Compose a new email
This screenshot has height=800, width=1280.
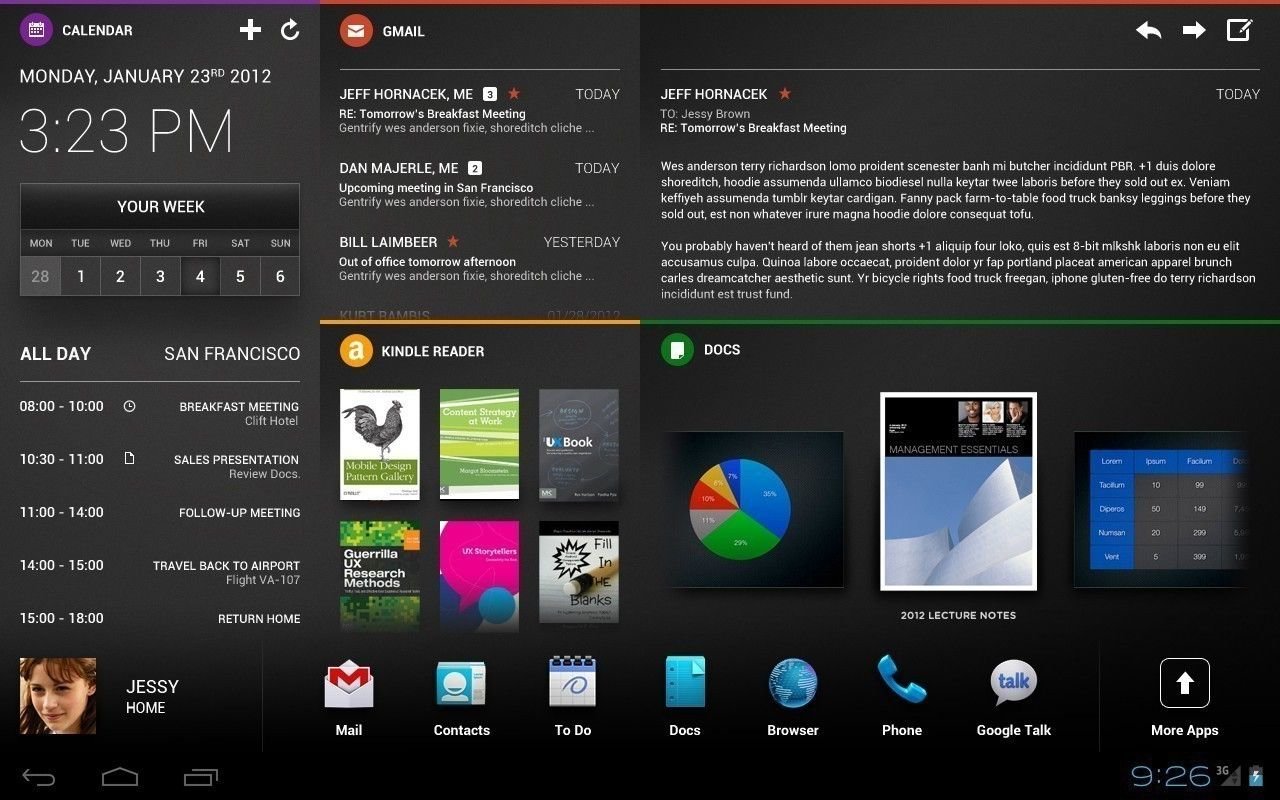[x=1240, y=30]
